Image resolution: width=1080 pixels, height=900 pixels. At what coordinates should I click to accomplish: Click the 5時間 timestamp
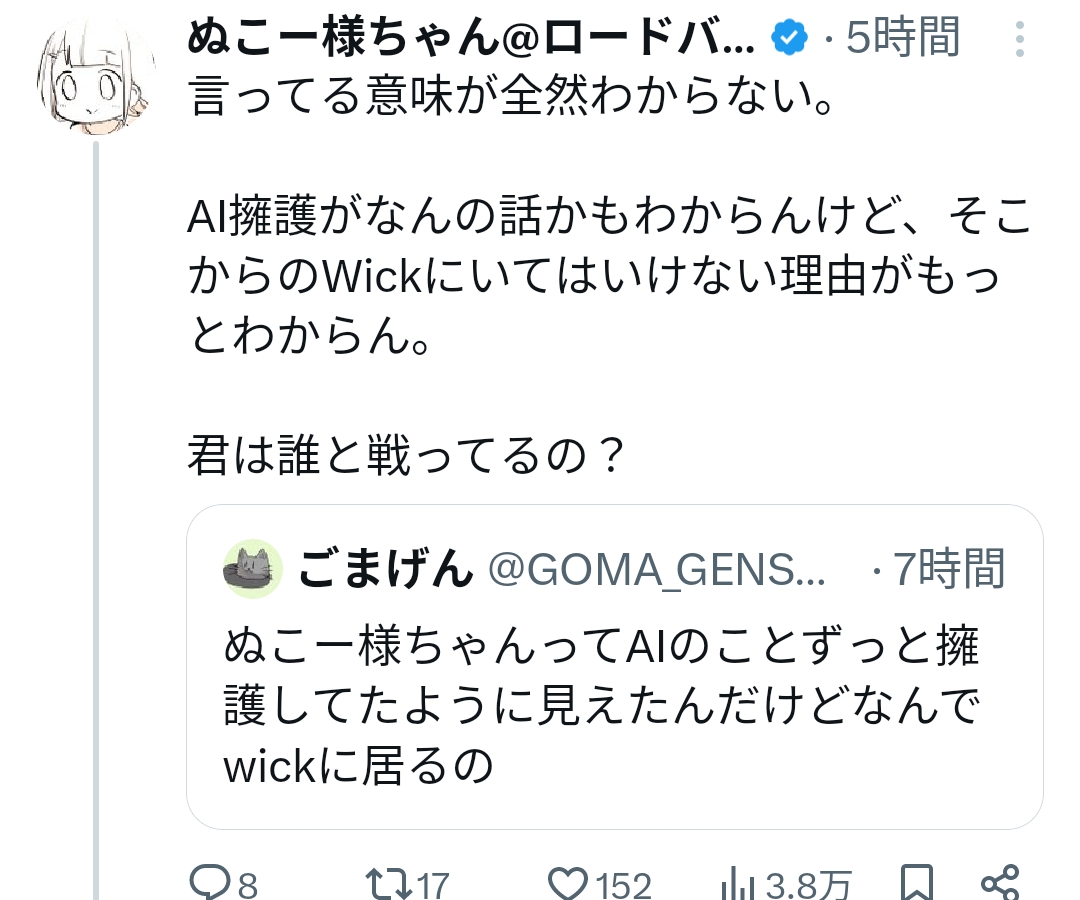point(902,38)
